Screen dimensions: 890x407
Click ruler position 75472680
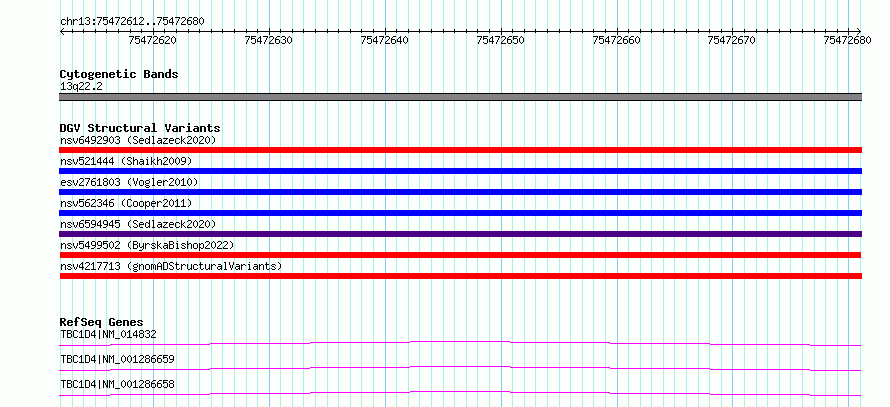(x=847, y=40)
